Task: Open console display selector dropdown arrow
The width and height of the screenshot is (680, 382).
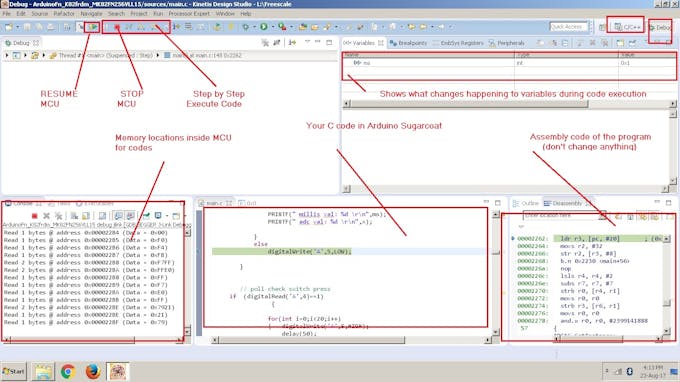Action: [x=167, y=215]
